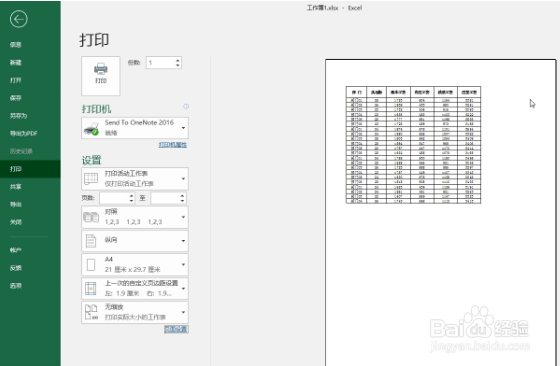560x366 pixels.
Task: Expand the collated 1,2,3 dropdown
Action: [x=135, y=217]
